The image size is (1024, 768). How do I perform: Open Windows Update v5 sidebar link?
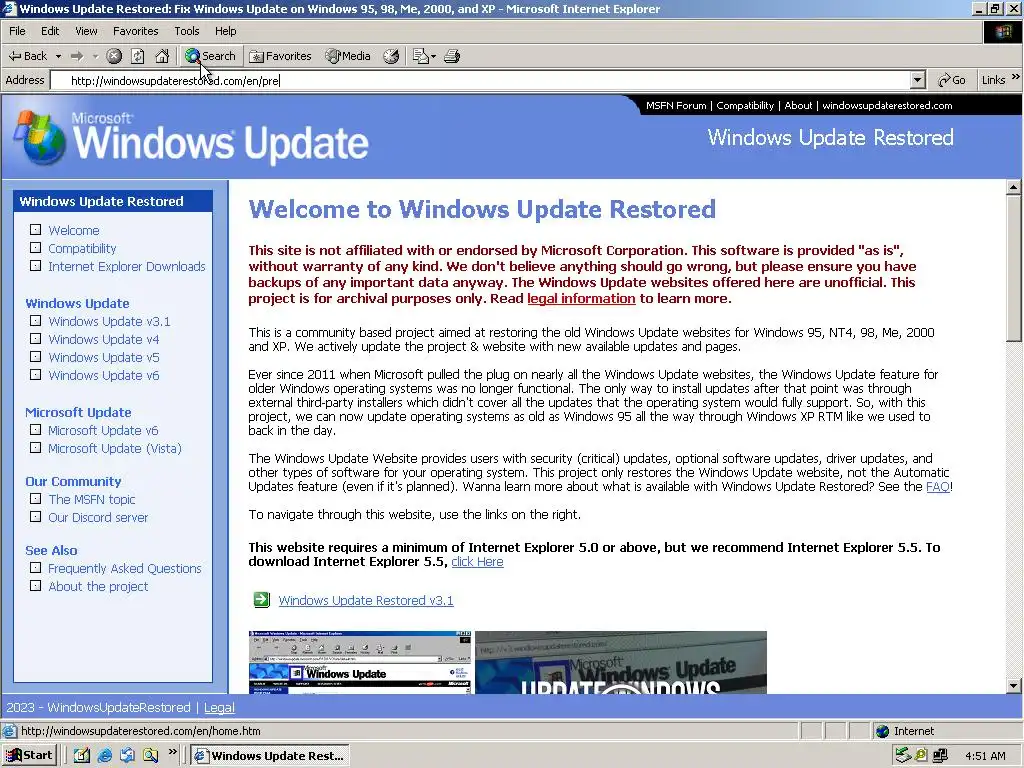[x=104, y=357]
